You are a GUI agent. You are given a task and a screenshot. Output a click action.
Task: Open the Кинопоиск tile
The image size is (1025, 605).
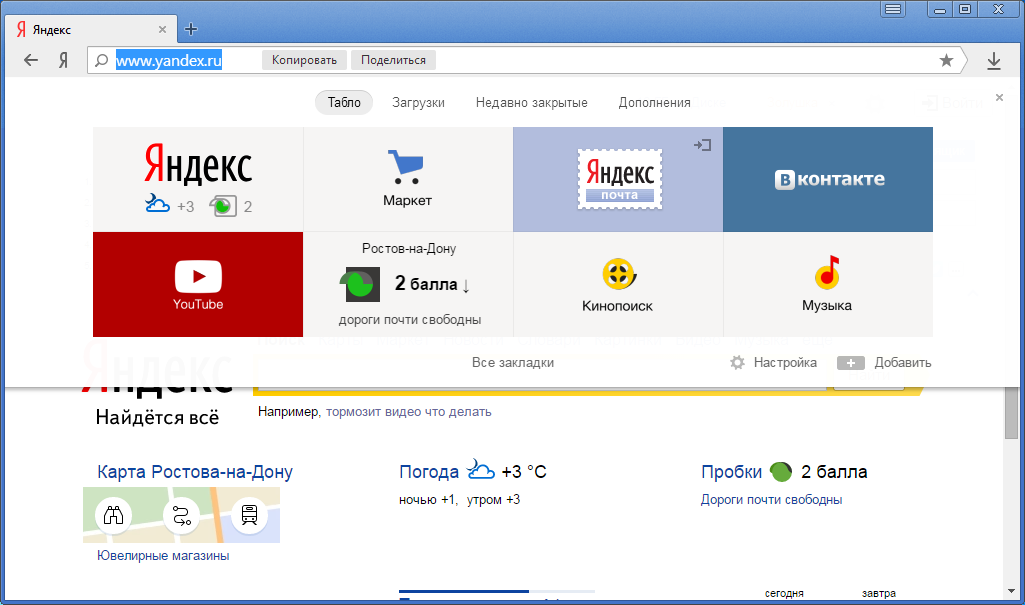[x=618, y=284]
